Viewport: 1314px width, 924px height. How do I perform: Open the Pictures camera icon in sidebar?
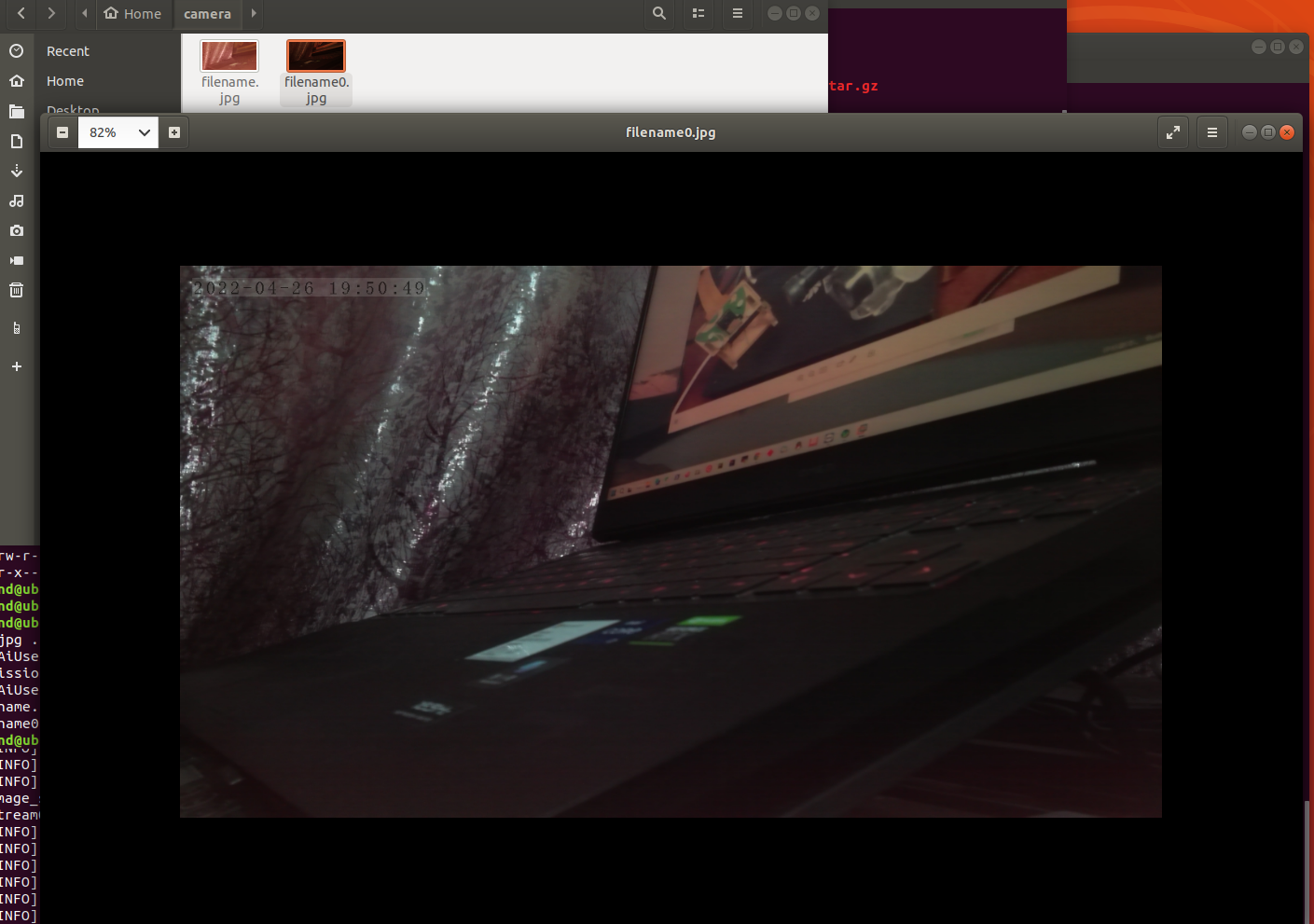(x=17, y=231)
